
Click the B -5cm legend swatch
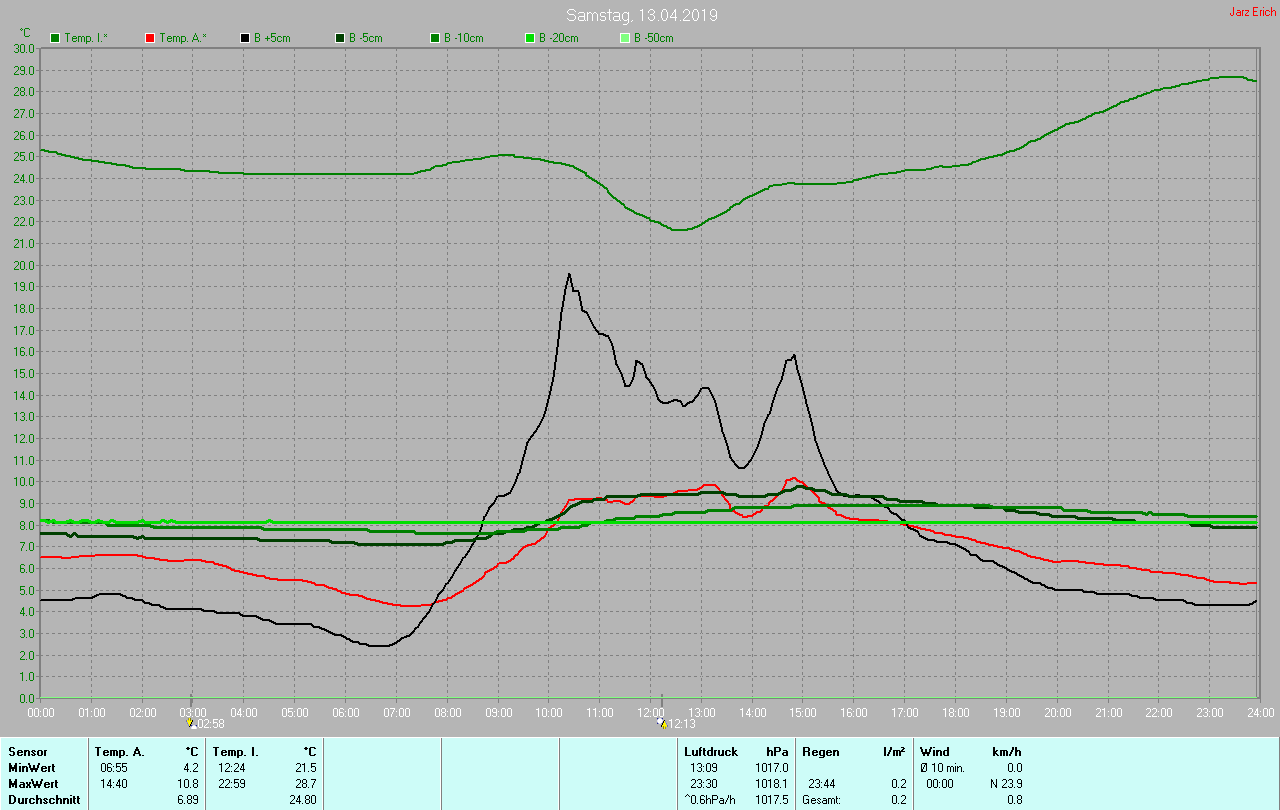pos(340,38)
